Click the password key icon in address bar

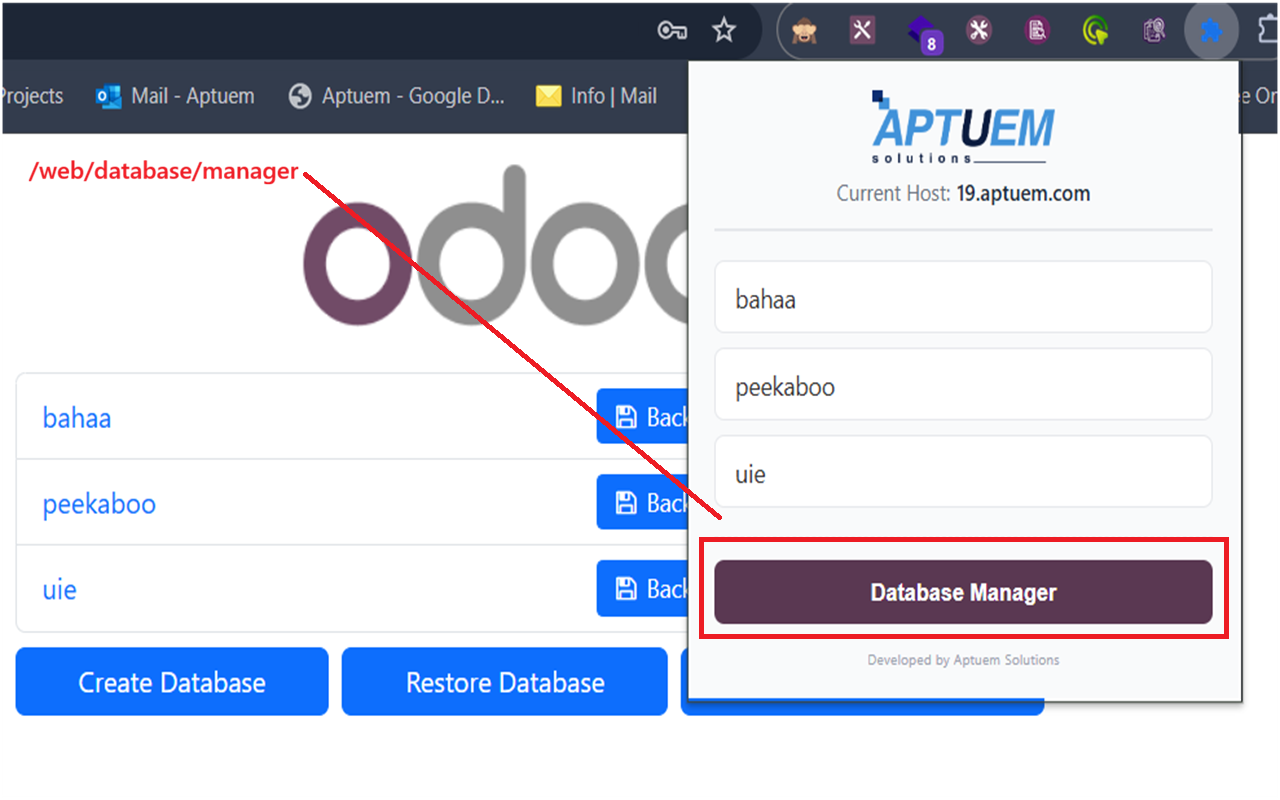coord(671,31)
